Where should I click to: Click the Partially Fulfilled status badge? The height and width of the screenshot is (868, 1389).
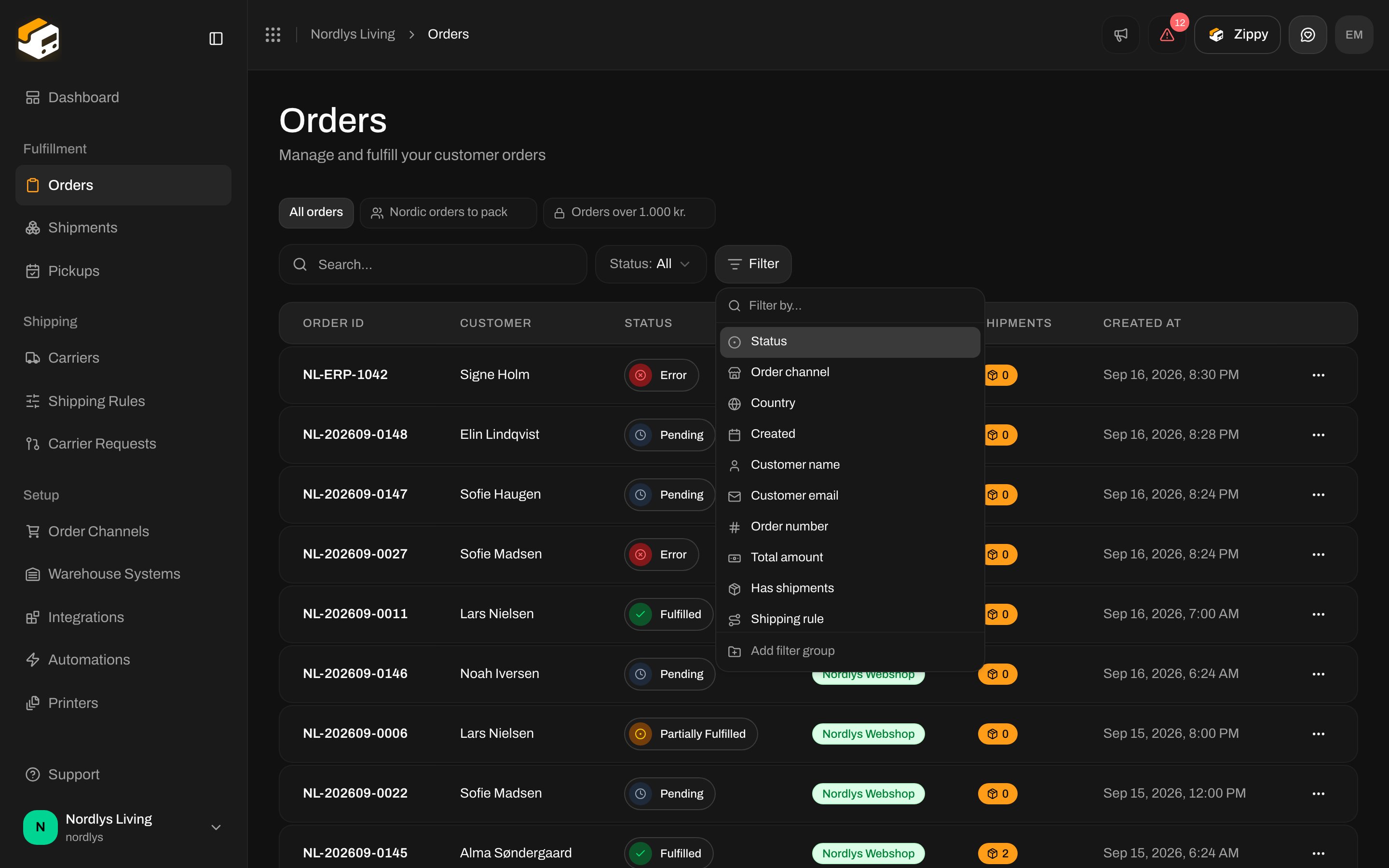(x=691, y=733)
